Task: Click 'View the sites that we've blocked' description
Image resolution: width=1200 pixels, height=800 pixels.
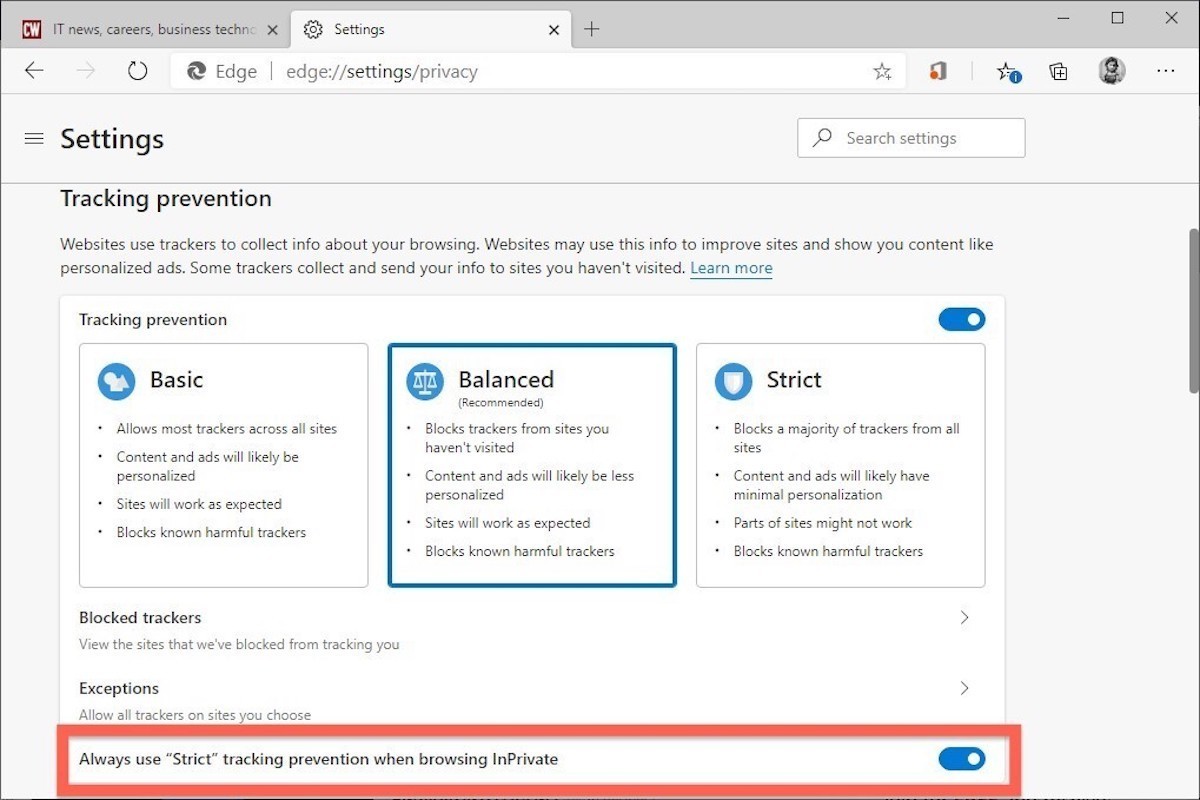Action: click(239, 644)
